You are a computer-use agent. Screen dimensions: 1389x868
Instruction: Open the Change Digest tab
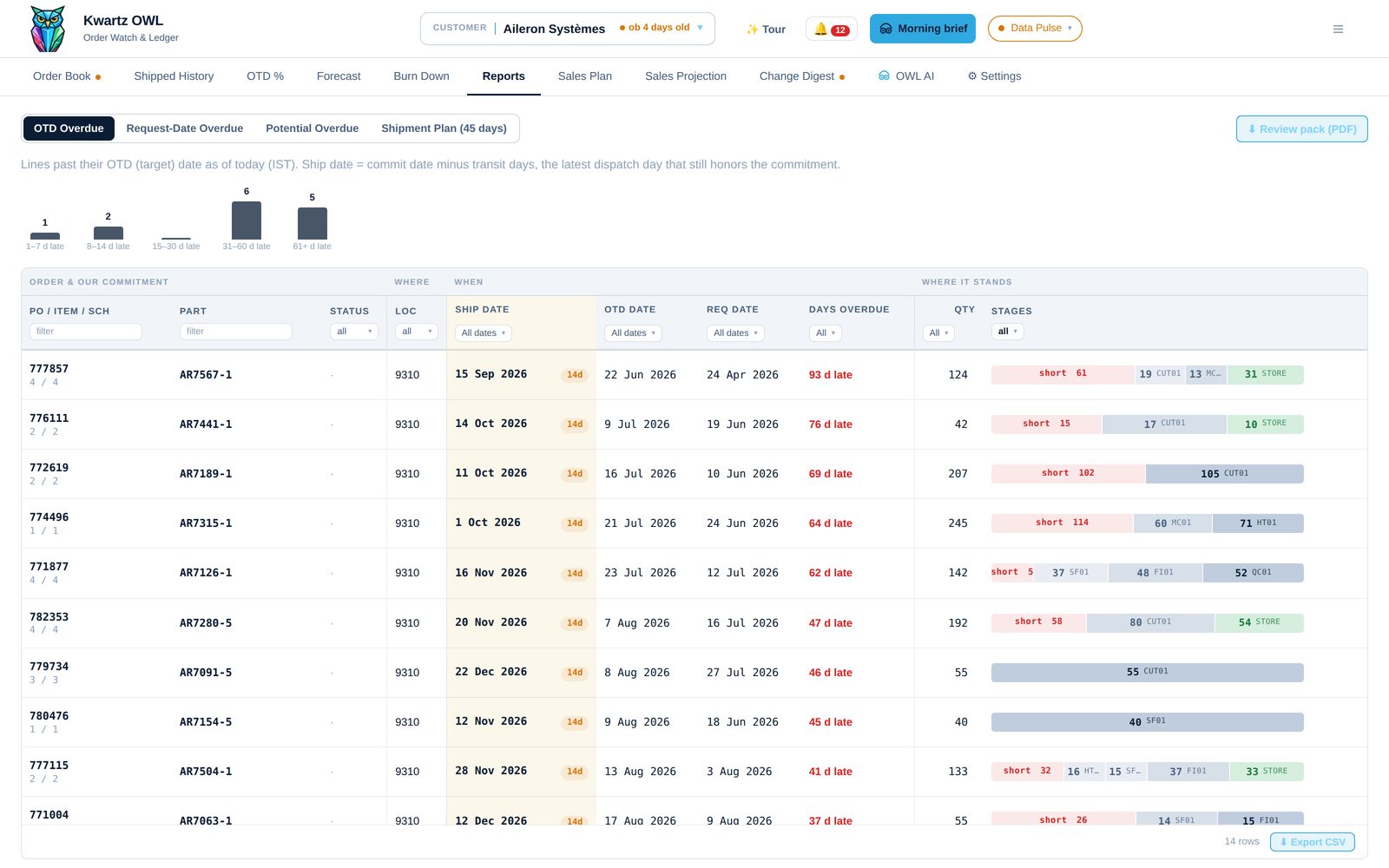[802, 76]
